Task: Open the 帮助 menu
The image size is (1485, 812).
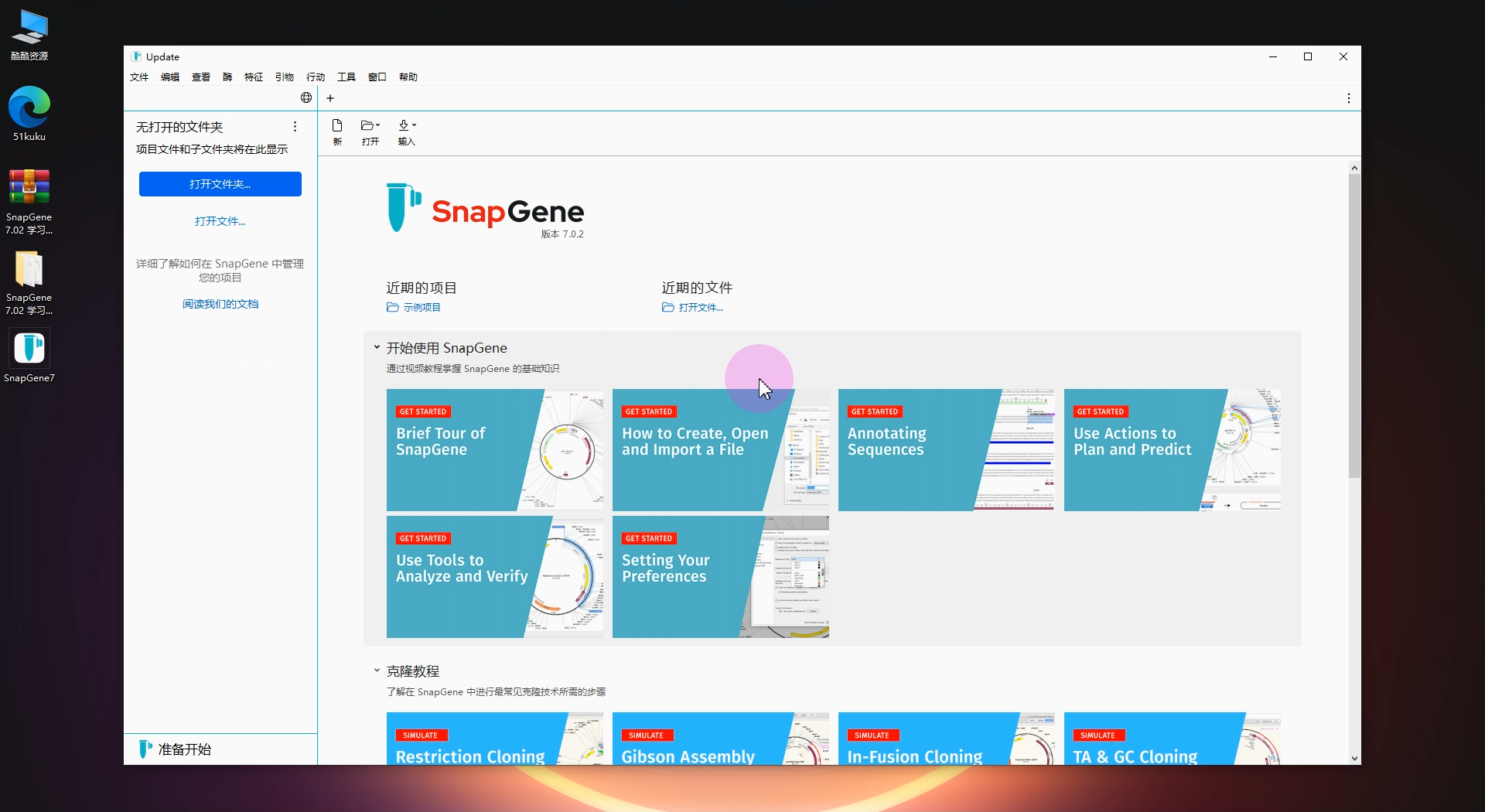Action: pos(408,77)
